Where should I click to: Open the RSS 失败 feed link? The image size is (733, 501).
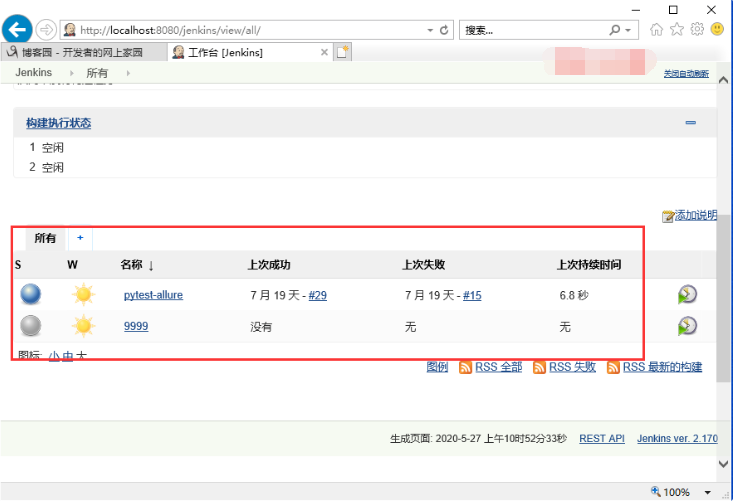click(572, 367)
